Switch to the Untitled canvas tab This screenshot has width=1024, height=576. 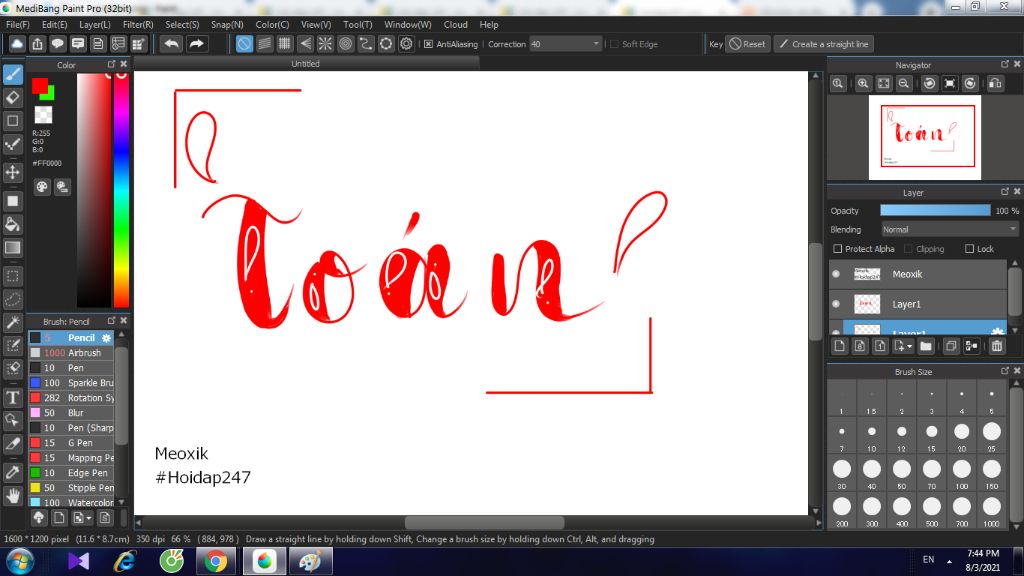306,63
